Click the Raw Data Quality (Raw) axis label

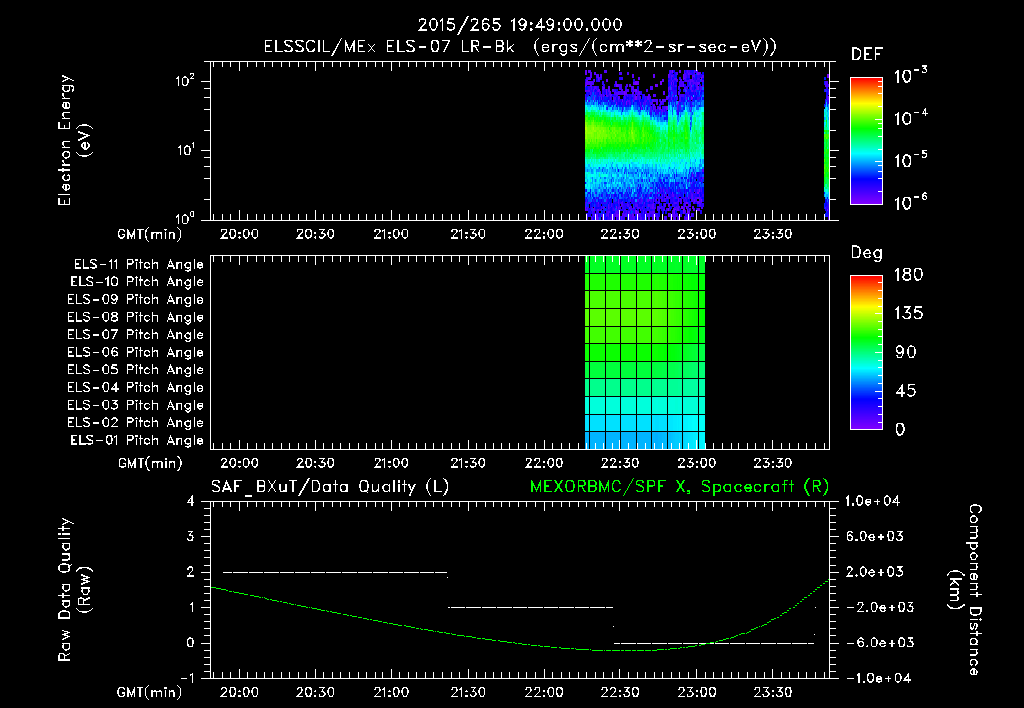(74, 590)
